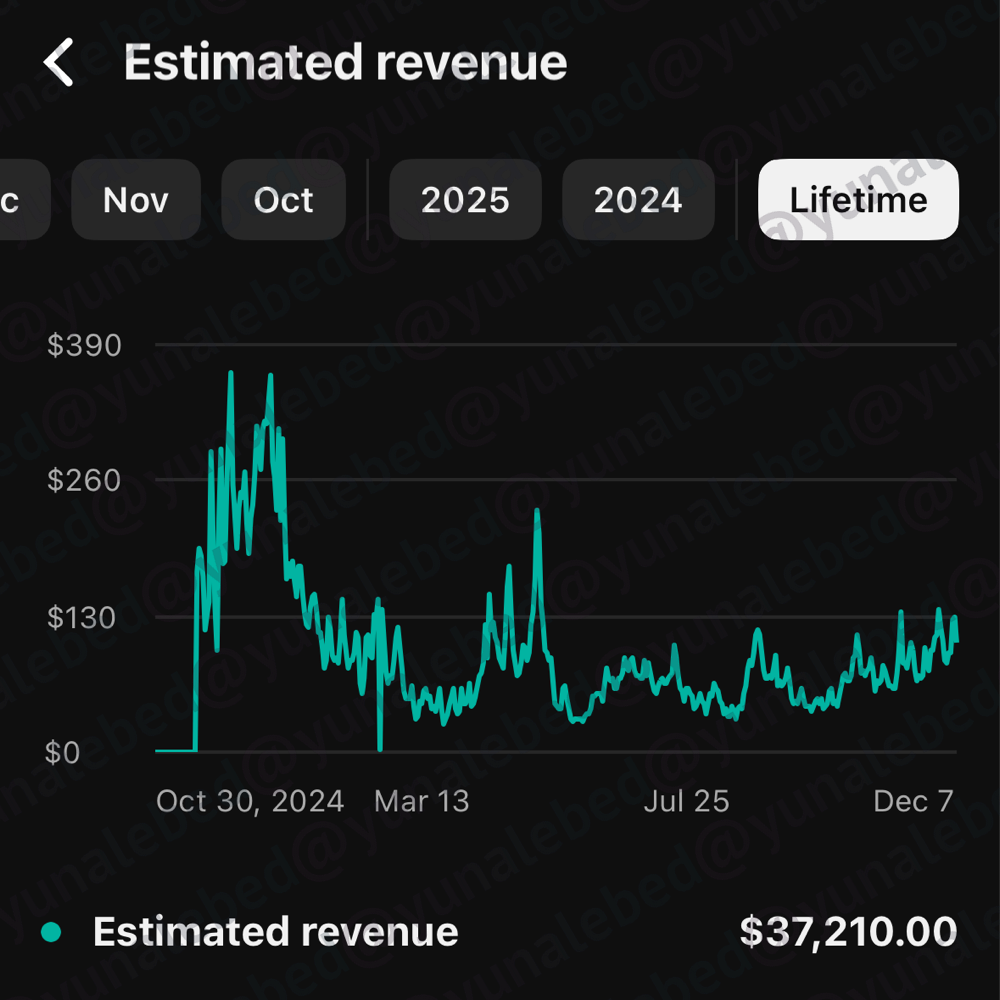Image resolution: width=1000 pixels, height=1000 pixels.
Task: Select the Mar 13 date label
Action: coord(421,801)
